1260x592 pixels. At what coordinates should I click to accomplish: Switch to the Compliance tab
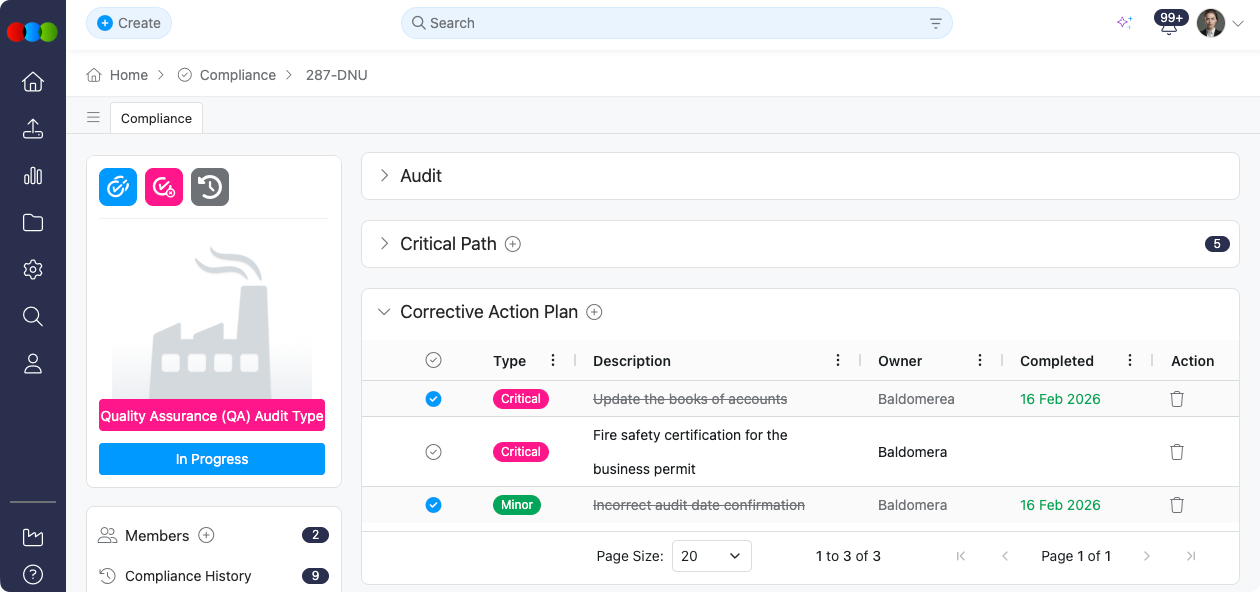pos(156,117)
